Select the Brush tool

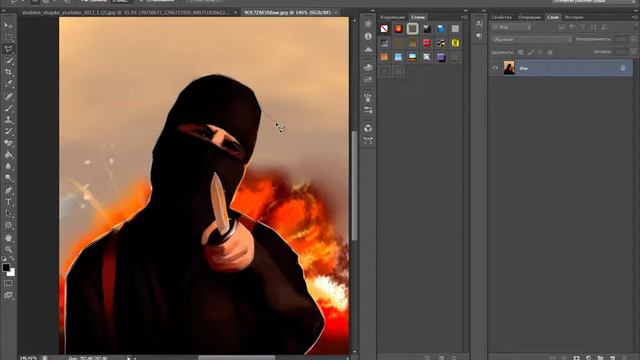pyautogui.click(x=8, y=108)
